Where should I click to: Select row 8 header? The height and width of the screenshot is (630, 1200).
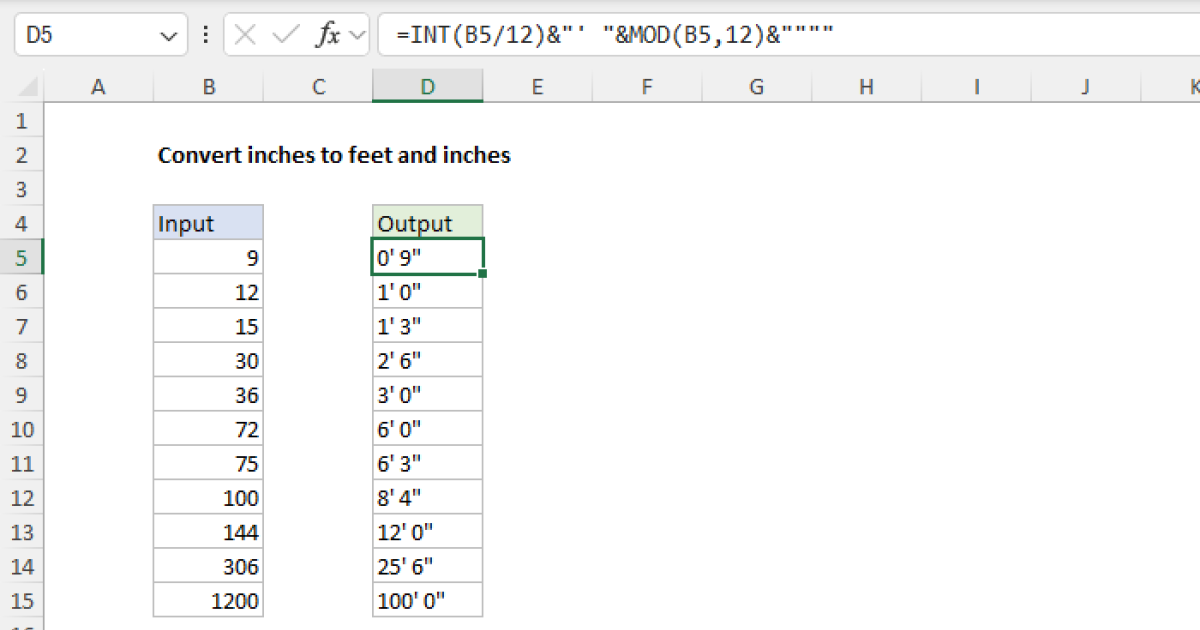(22, 360)
